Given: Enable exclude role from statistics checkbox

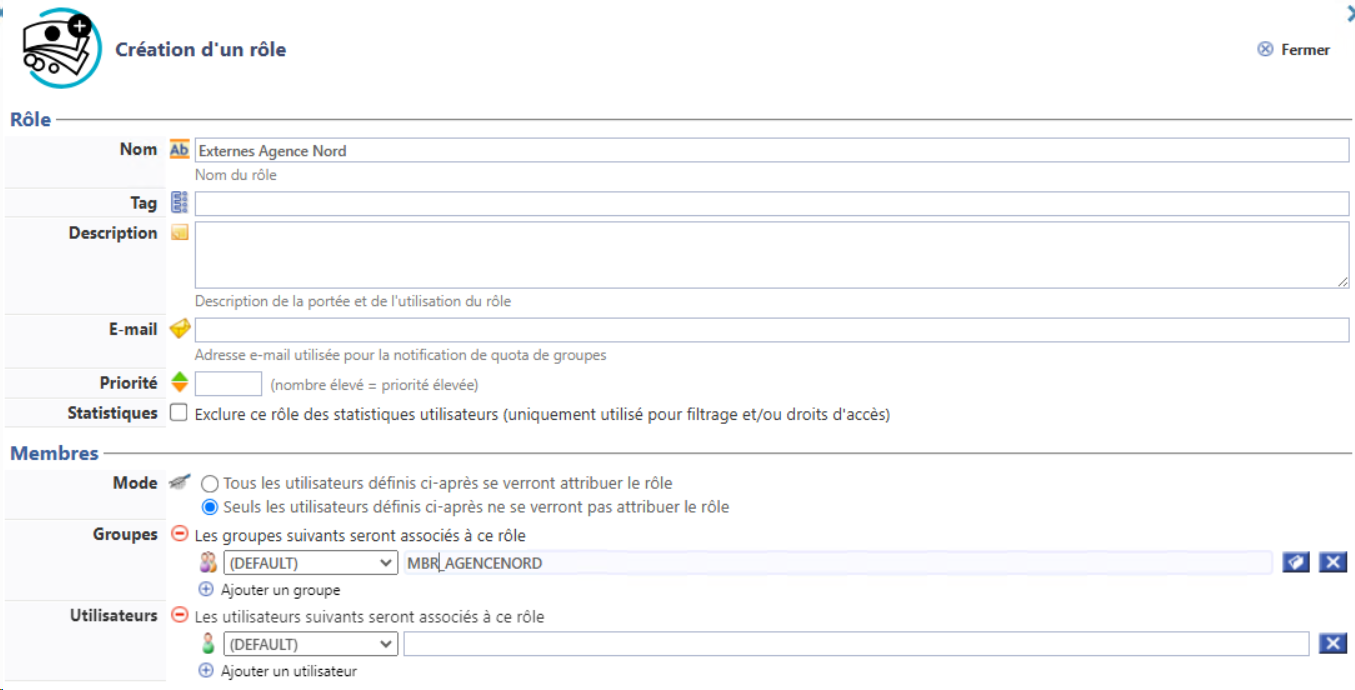Looking at the screenshot, I should tap(179, 413).
